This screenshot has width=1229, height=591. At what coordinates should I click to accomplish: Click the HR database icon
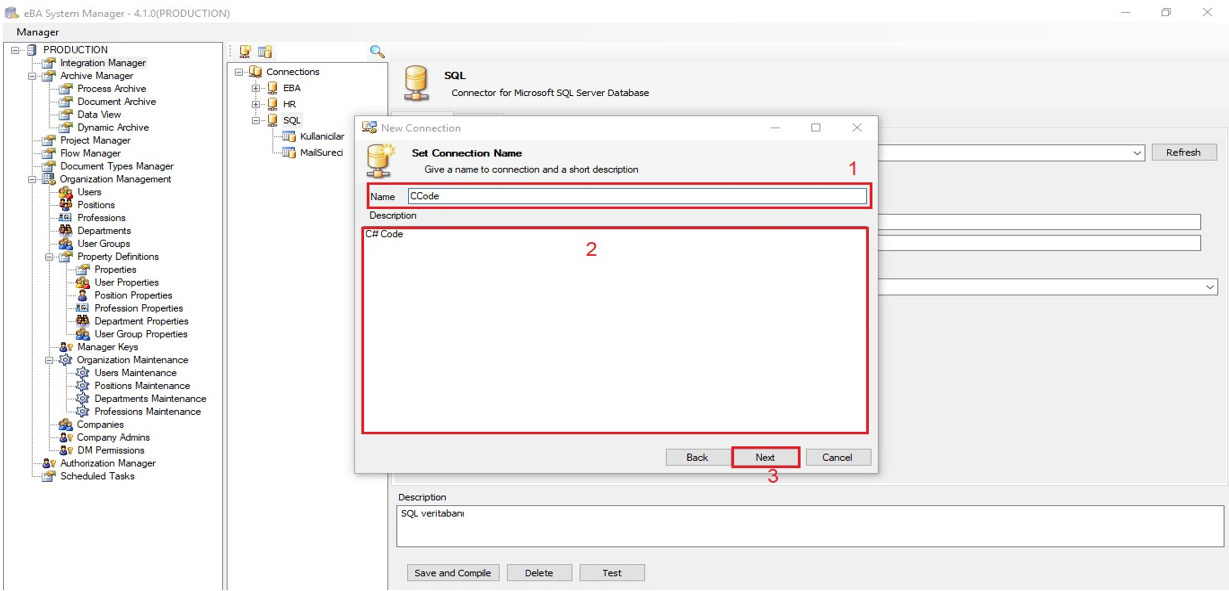pyautogui.click(x=272, y=104)
